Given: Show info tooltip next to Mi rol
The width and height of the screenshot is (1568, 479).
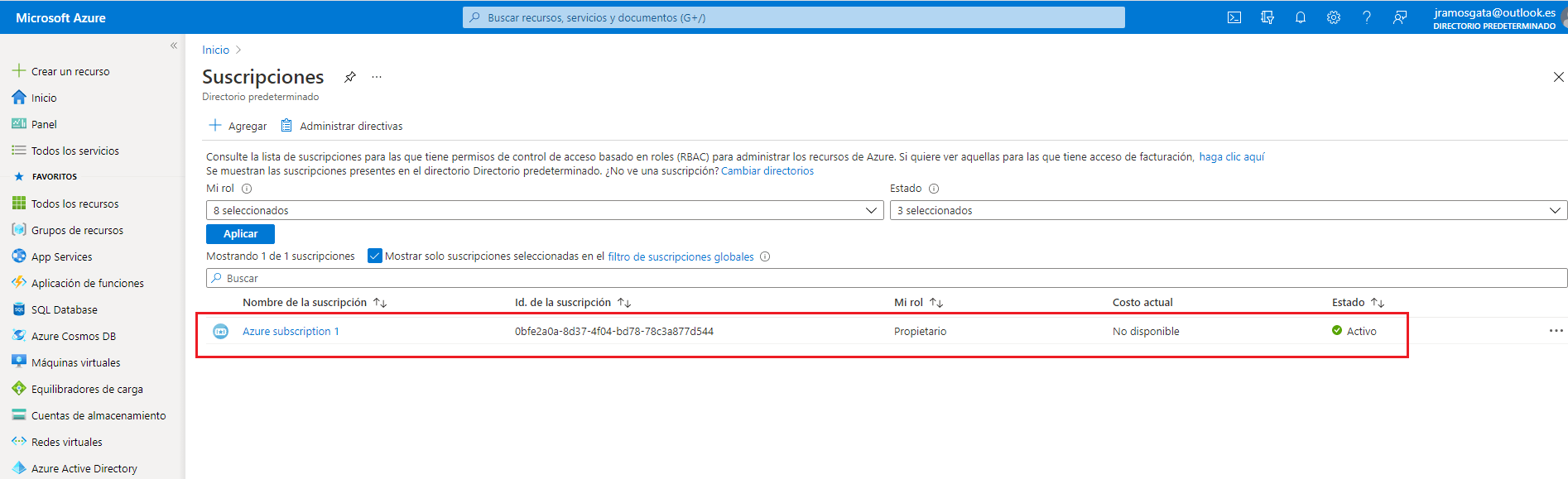Looking at the screenshot, I should coord(247,189).
